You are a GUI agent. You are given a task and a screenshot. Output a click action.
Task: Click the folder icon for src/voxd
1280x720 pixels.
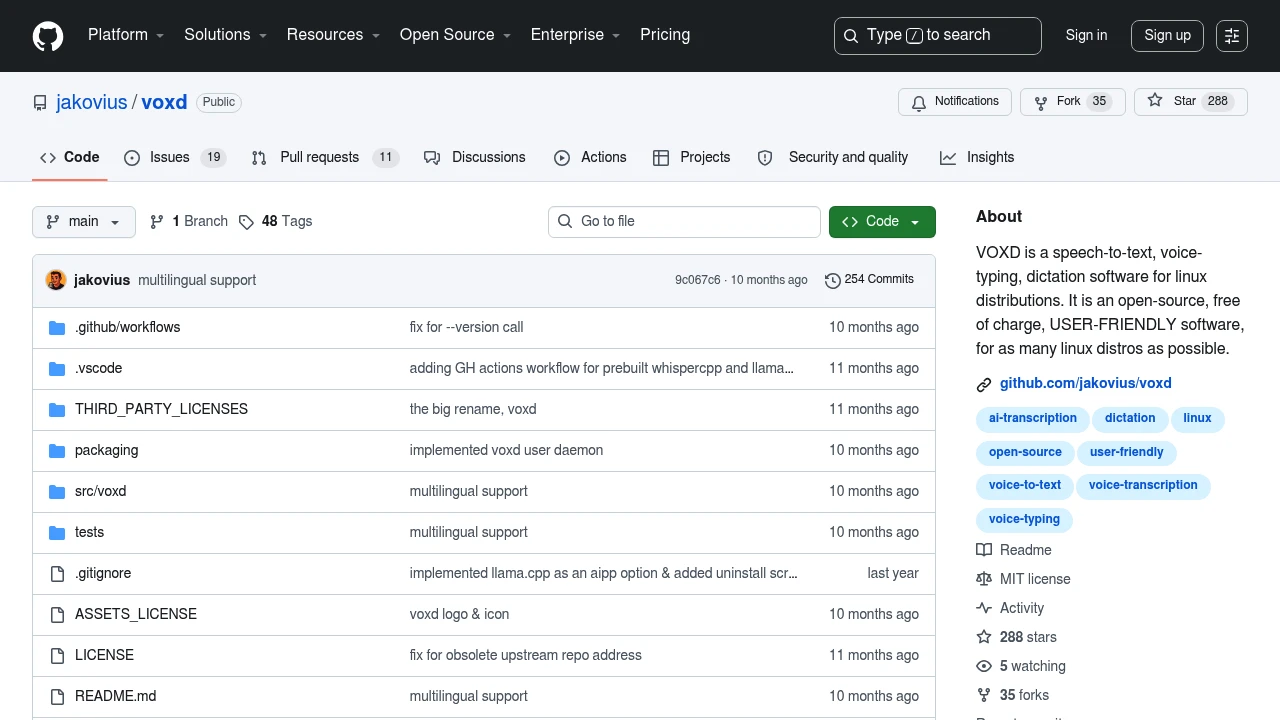[x=57, y=492]
